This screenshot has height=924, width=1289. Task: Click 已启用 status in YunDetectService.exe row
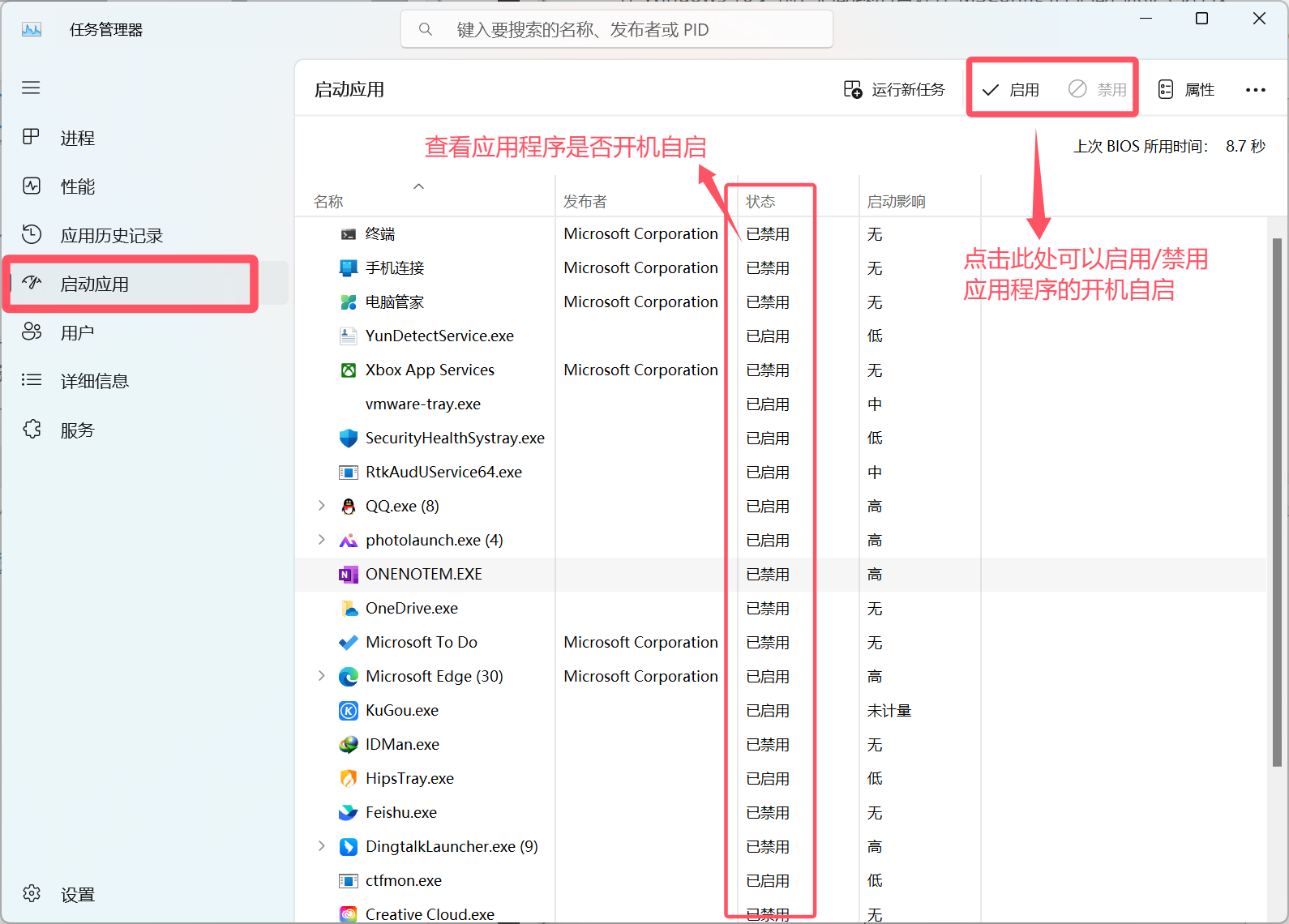[768, 336]
